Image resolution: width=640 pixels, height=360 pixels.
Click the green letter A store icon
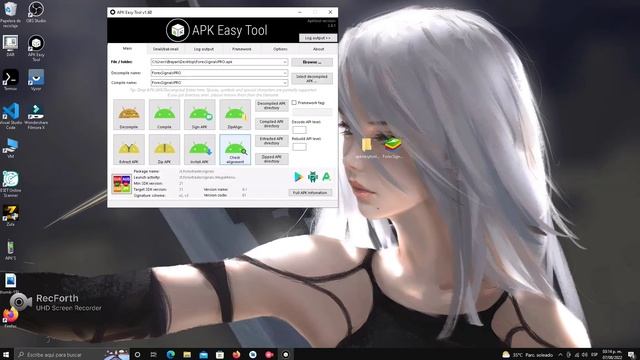327,177
